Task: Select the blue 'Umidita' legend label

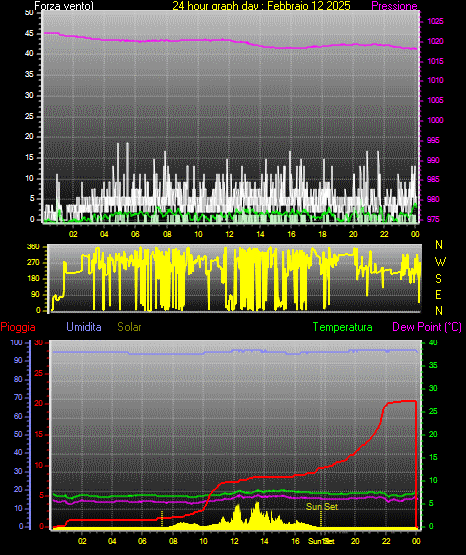Action: click(x=84, y=327)
